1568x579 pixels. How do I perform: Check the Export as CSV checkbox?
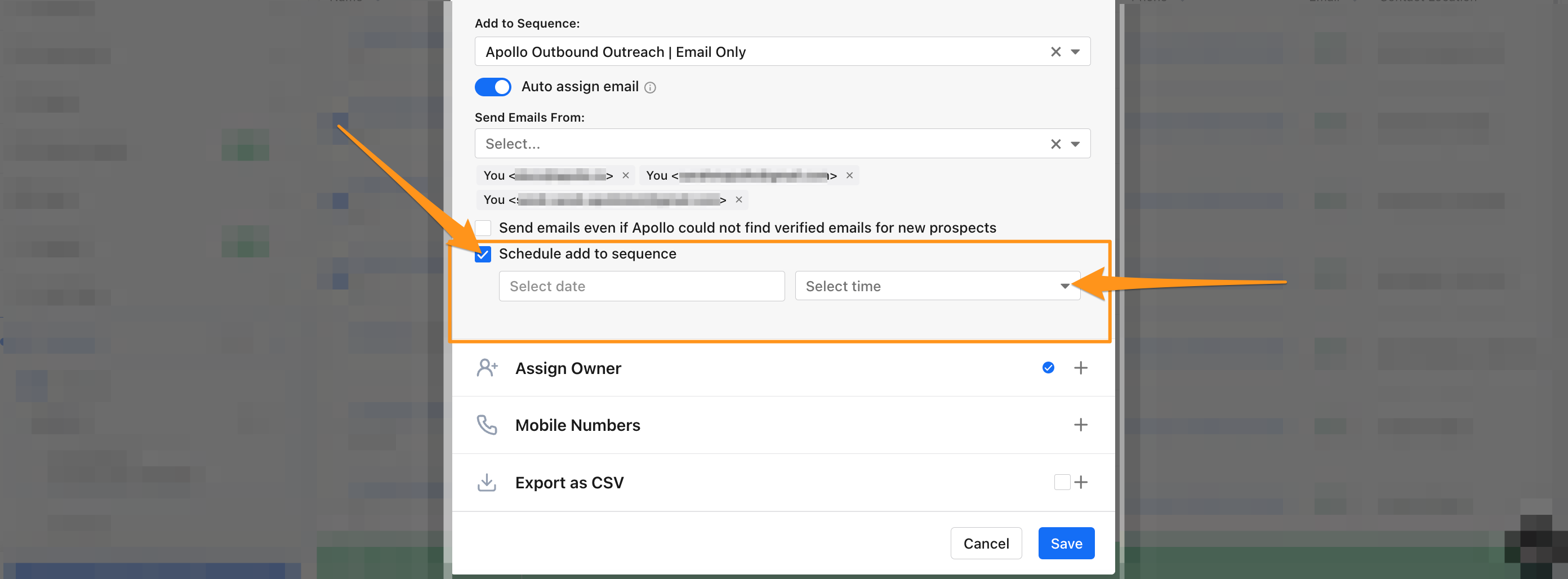click(1062, 482)
